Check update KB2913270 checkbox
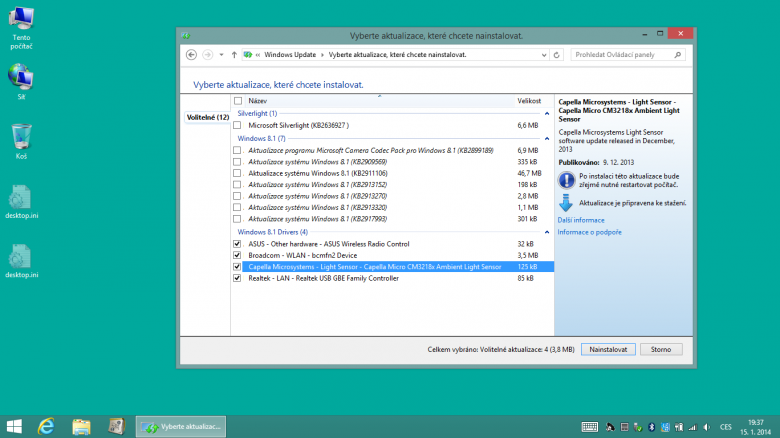The width and height of the screenshot is (780, 438). pyautogui.click(x=237, y=196)
